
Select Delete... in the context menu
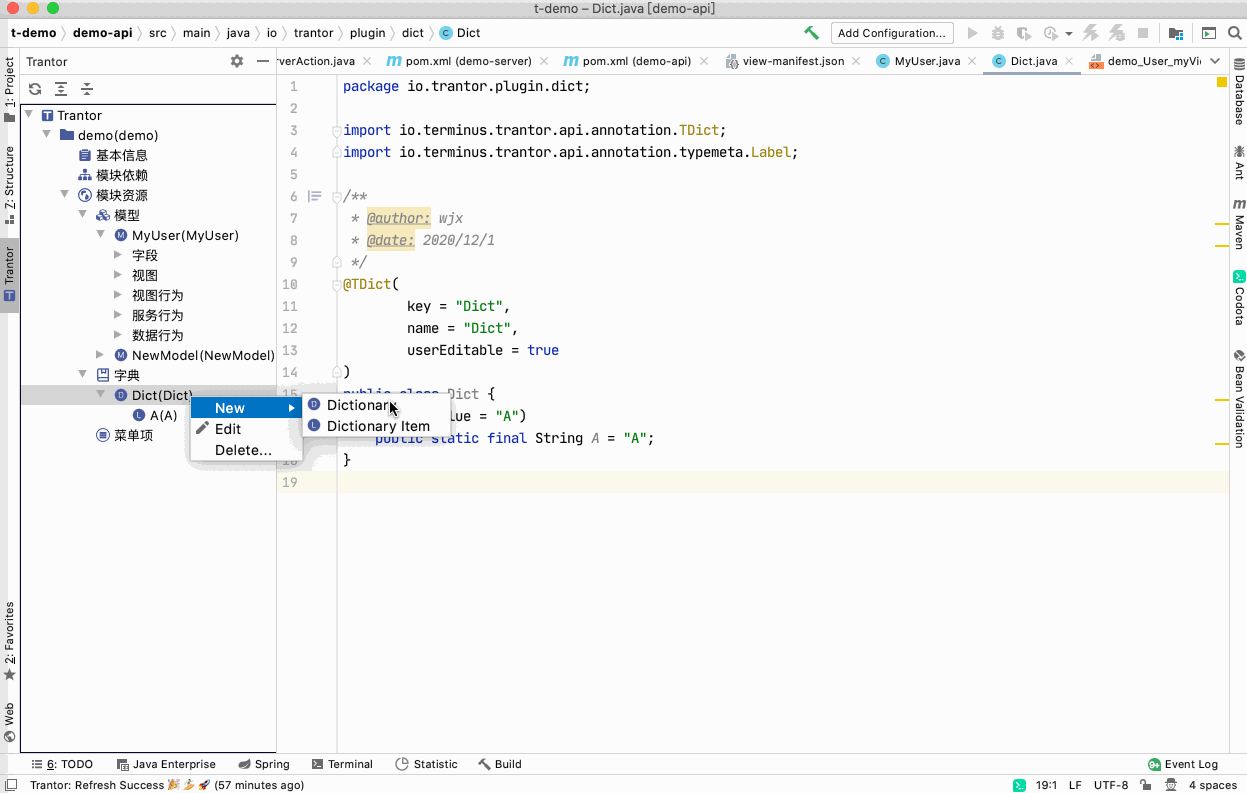pos(246,450)
